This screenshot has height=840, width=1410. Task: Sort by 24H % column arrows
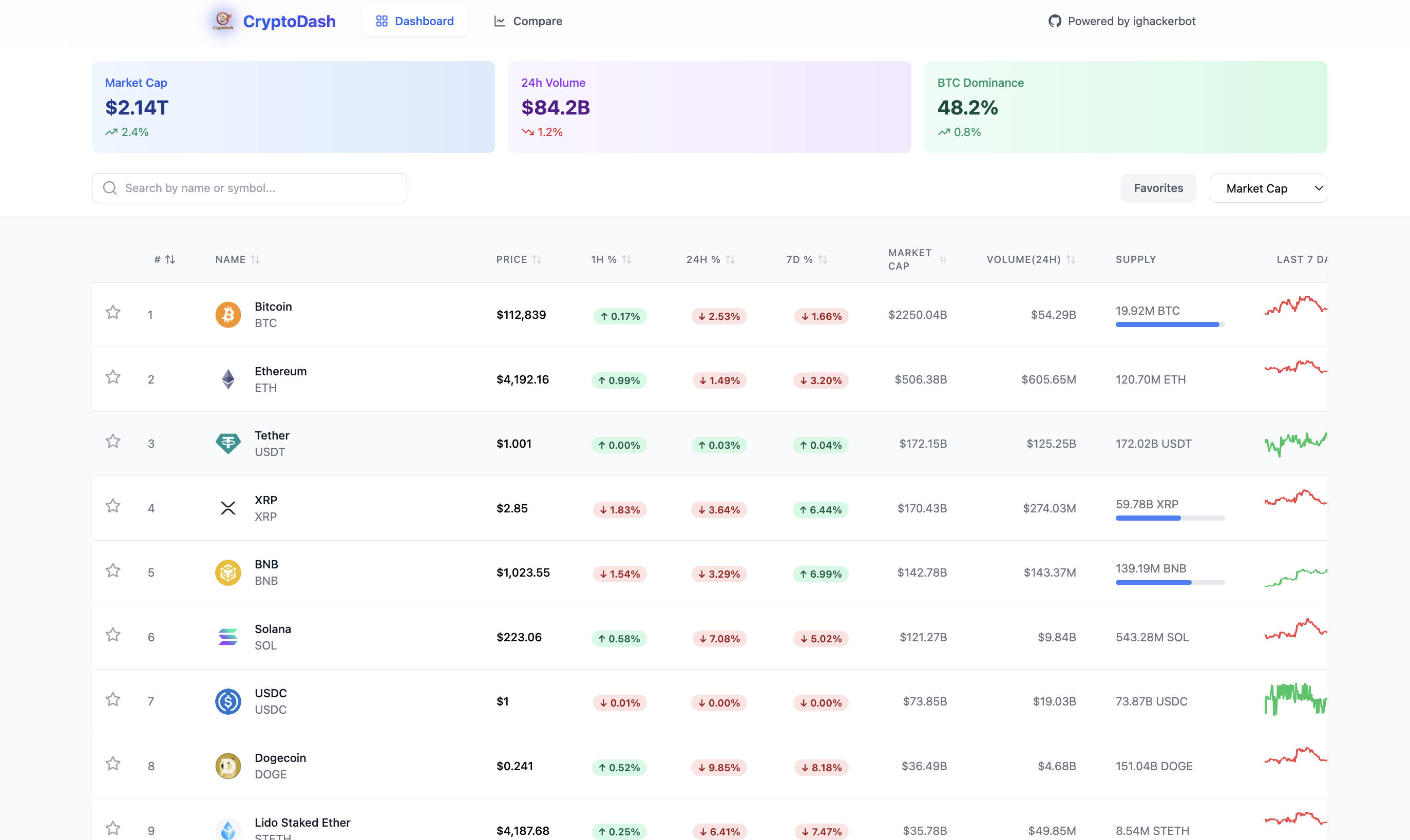(x=730, y=259)
